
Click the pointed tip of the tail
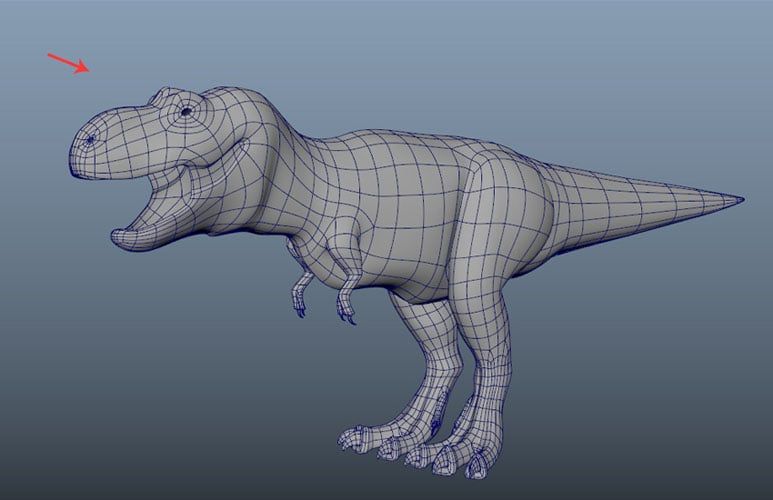coord(739,200)
